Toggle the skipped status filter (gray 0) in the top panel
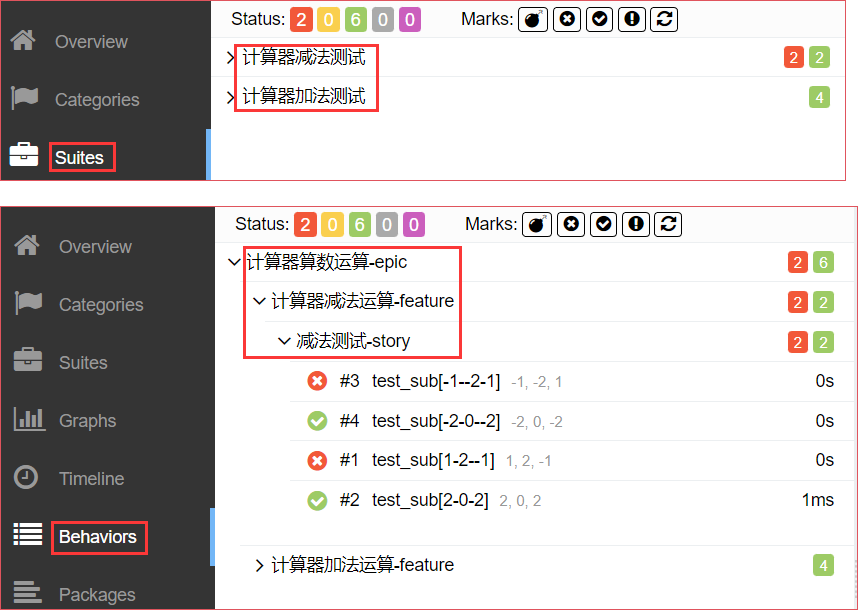Image resolution: width=859 pixels, height=611 pixels. (382, 20)
